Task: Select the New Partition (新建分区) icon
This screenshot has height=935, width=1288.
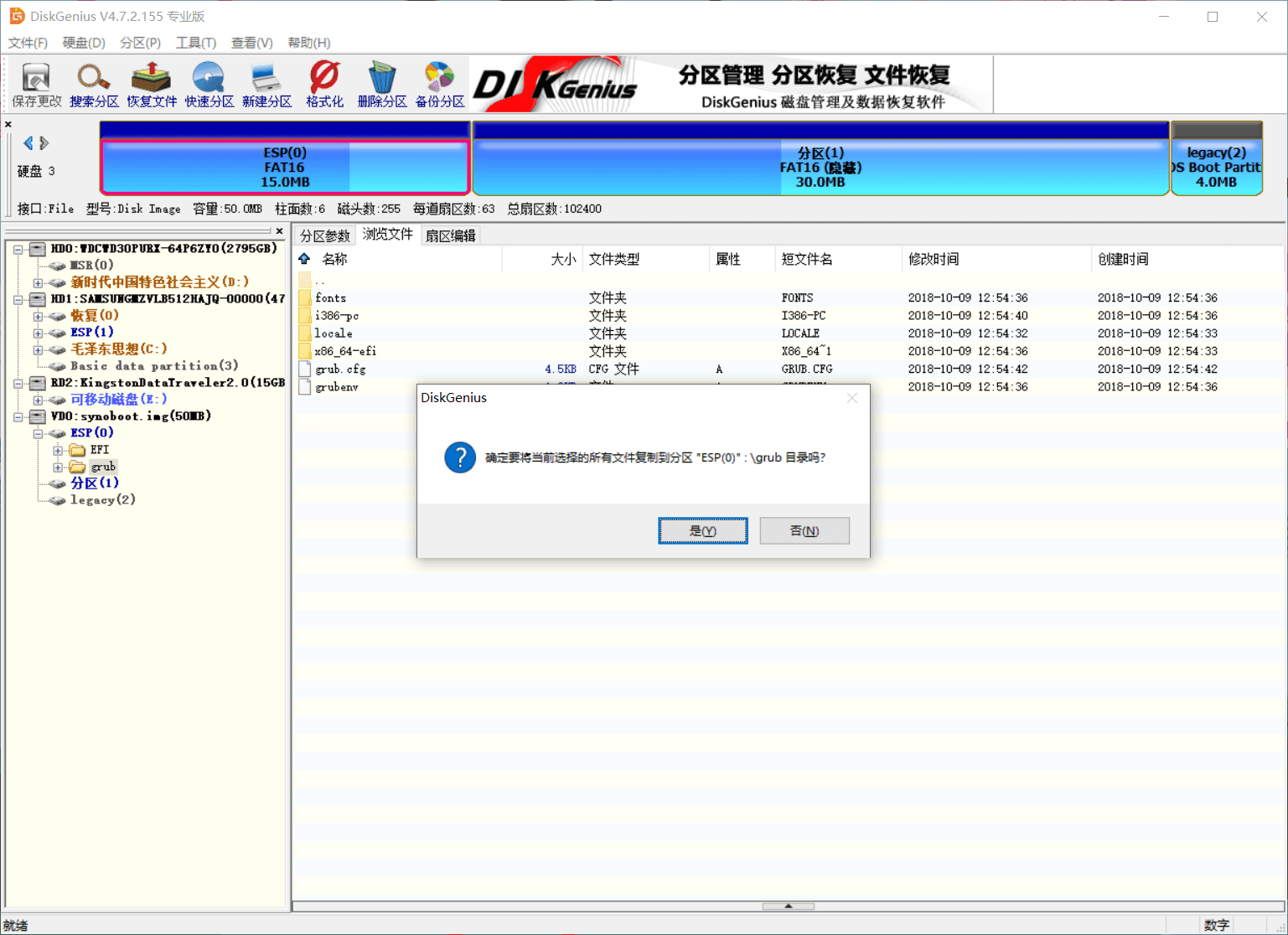Action: click(266, 85)
